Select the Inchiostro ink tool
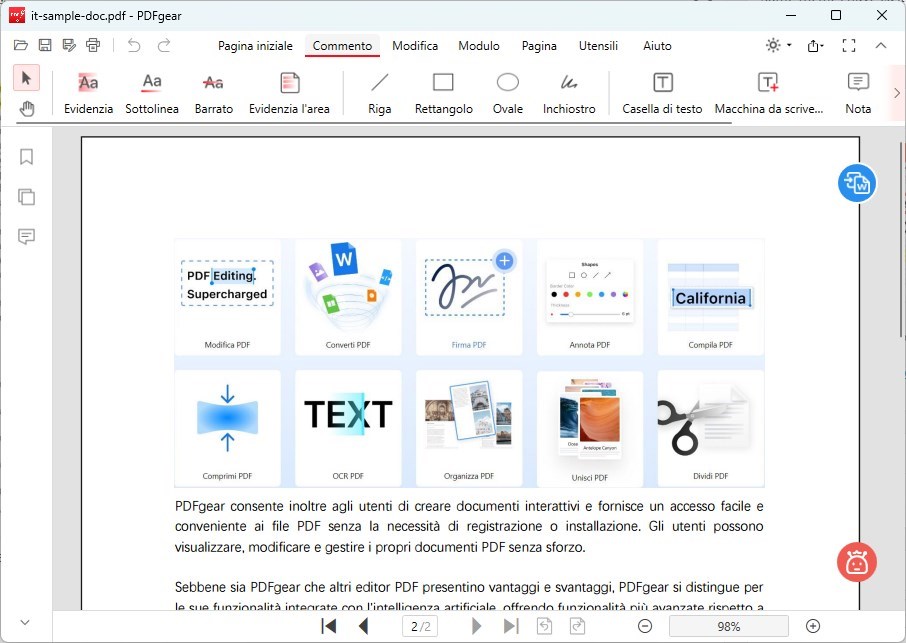This screenshot has height=643, width=906. pos(569,90)
